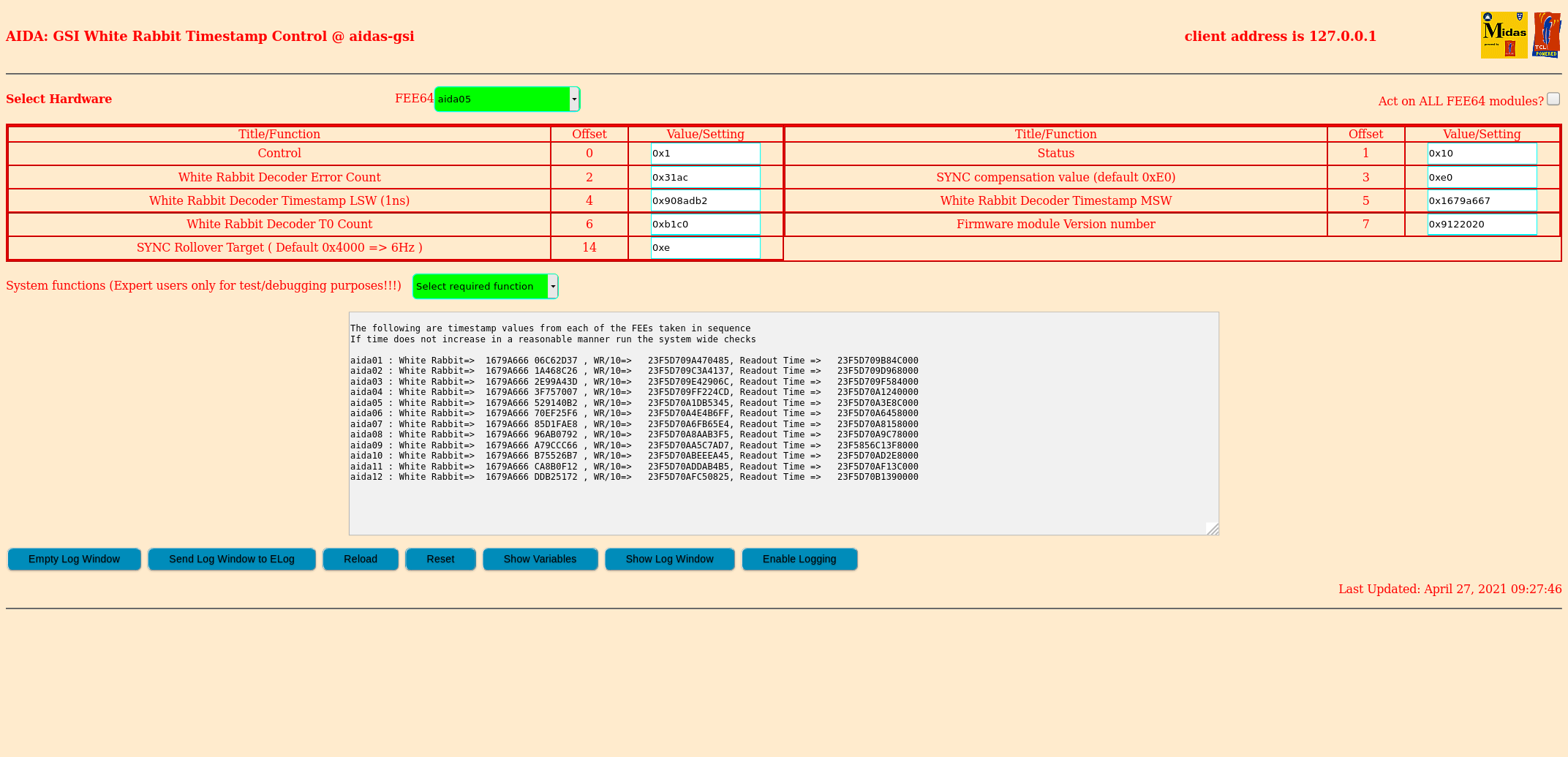Click the 'SYNC Rollover Target' row label

(279, 247)
